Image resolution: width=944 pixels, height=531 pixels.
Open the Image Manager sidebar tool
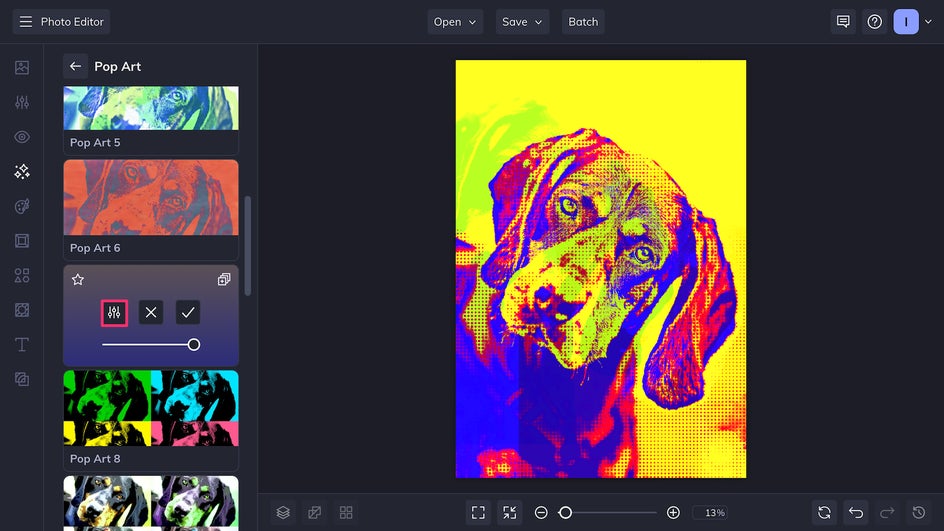click(22, 67)
